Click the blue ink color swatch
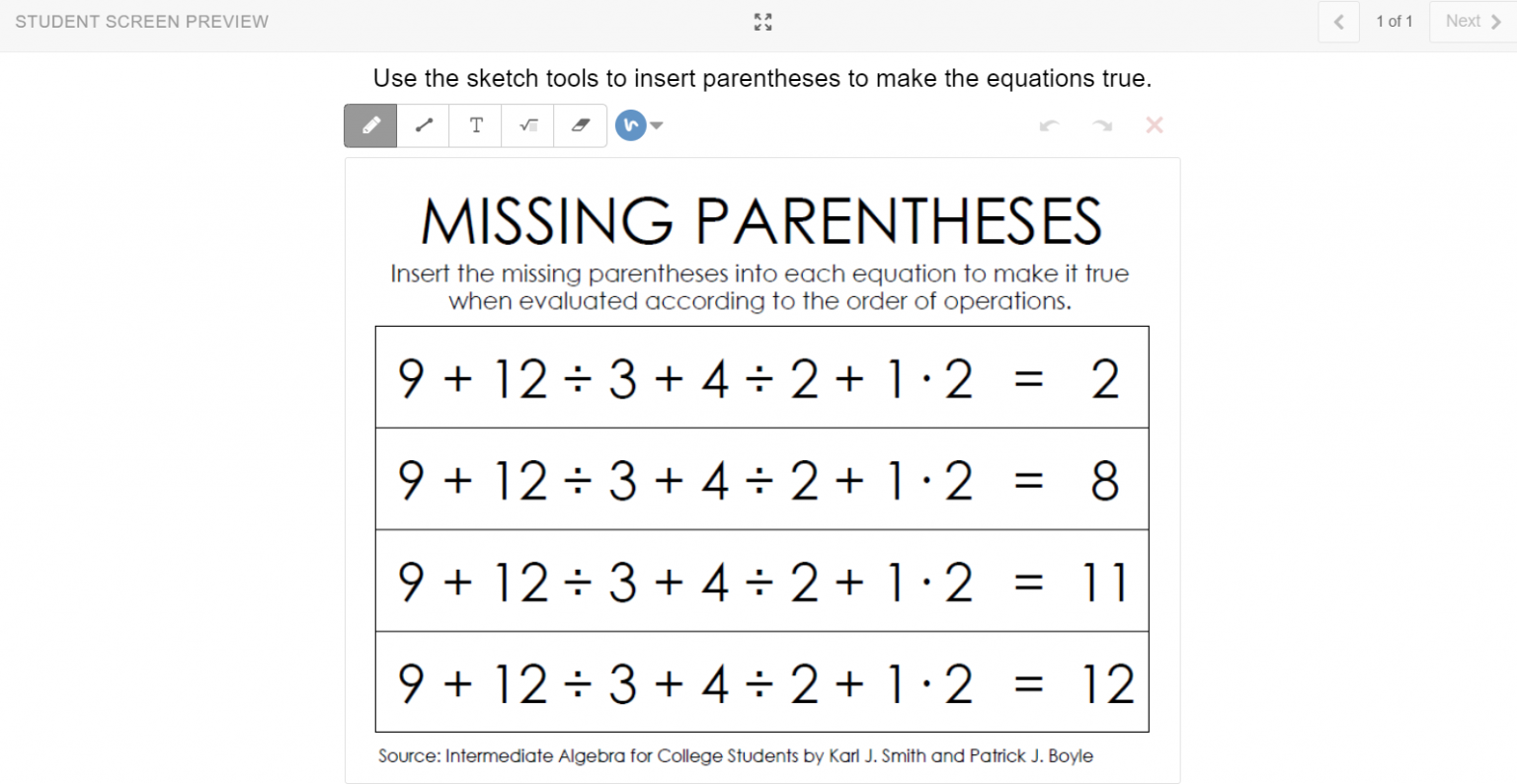 [632, 125]
